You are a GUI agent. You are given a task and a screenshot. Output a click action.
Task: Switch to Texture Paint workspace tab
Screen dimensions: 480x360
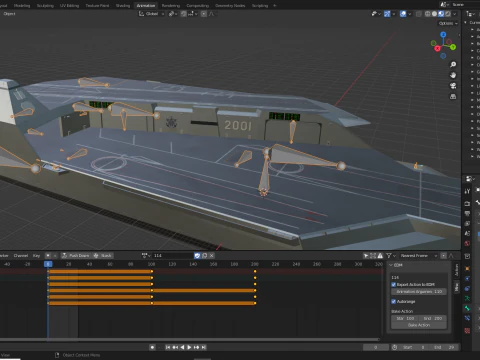(97, 5)
